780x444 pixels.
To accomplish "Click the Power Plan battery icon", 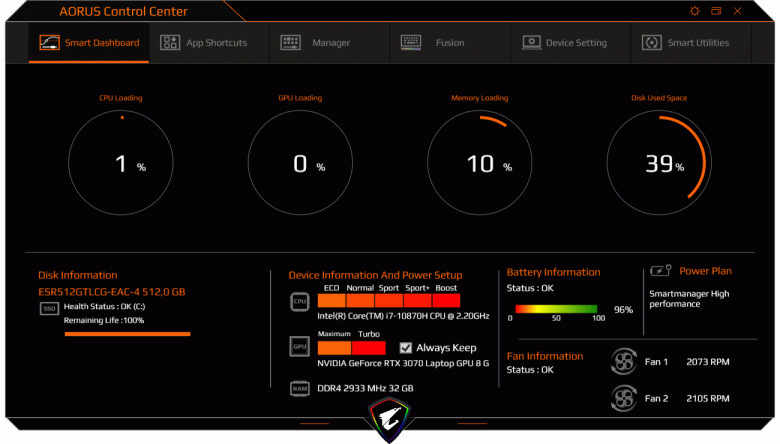I will point(661,270).
